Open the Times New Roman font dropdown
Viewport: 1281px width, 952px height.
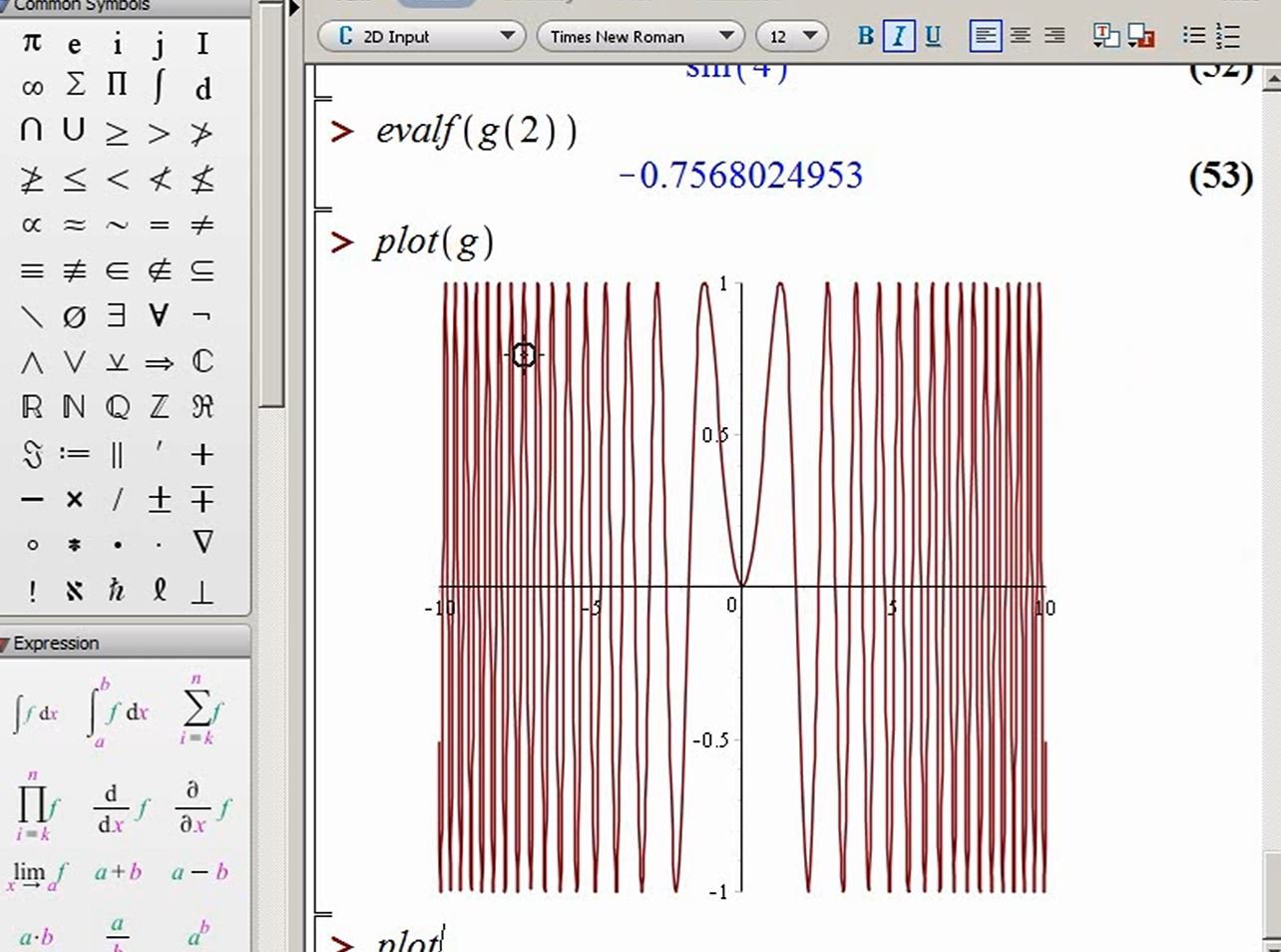(641, 37)
